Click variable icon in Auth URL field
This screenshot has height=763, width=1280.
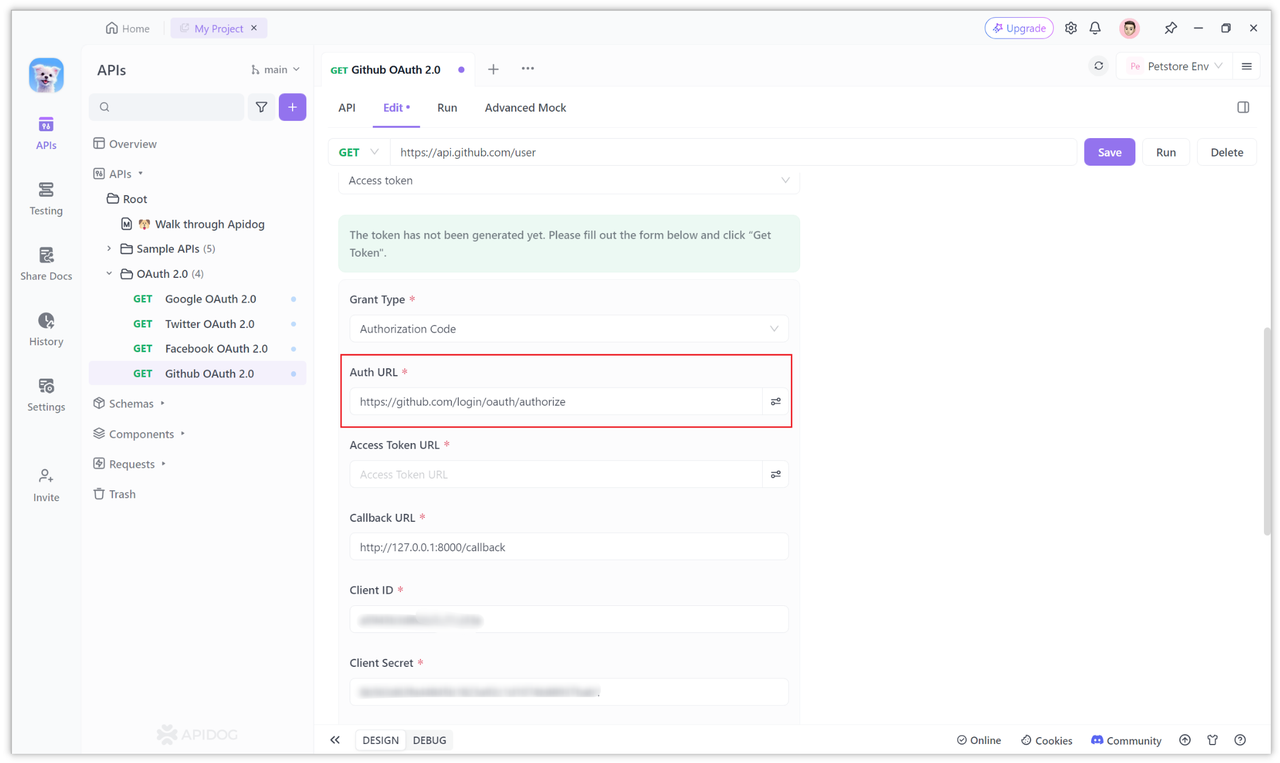click(x=776, y=402)
